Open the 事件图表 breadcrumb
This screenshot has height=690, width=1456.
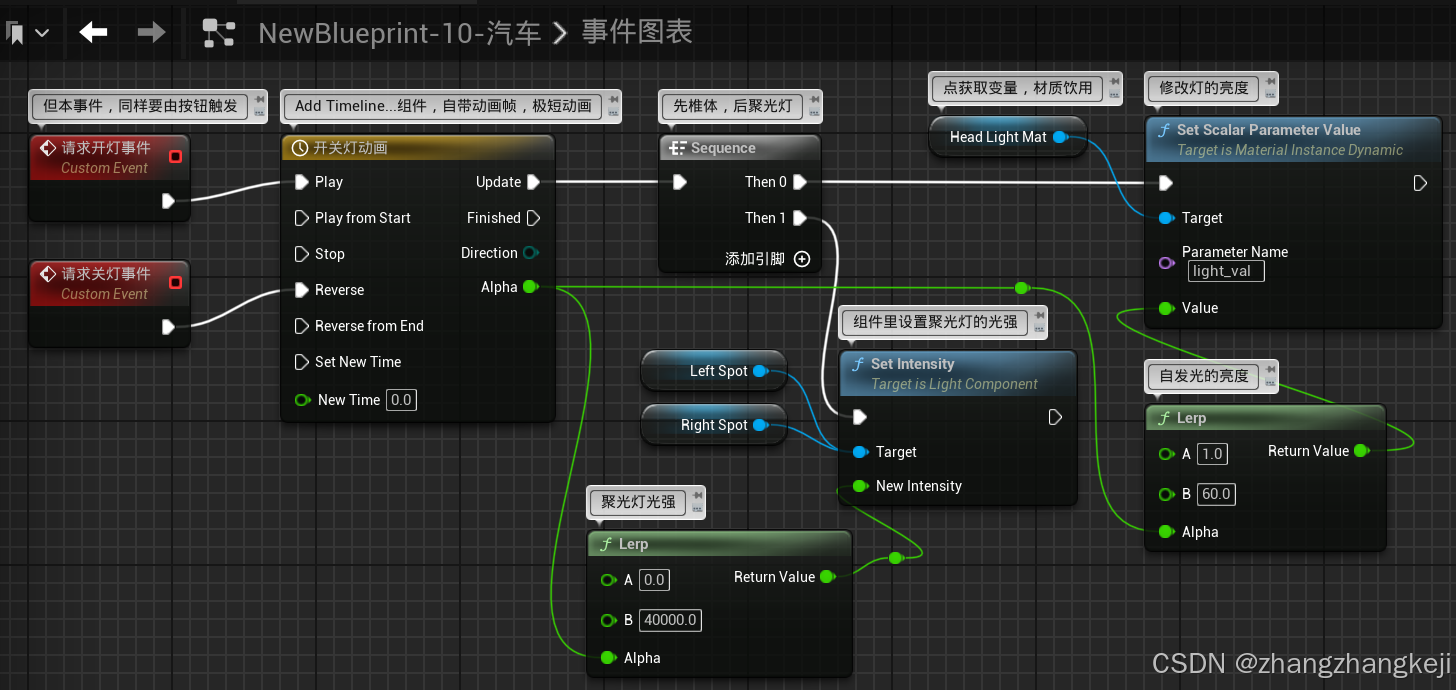637,33
